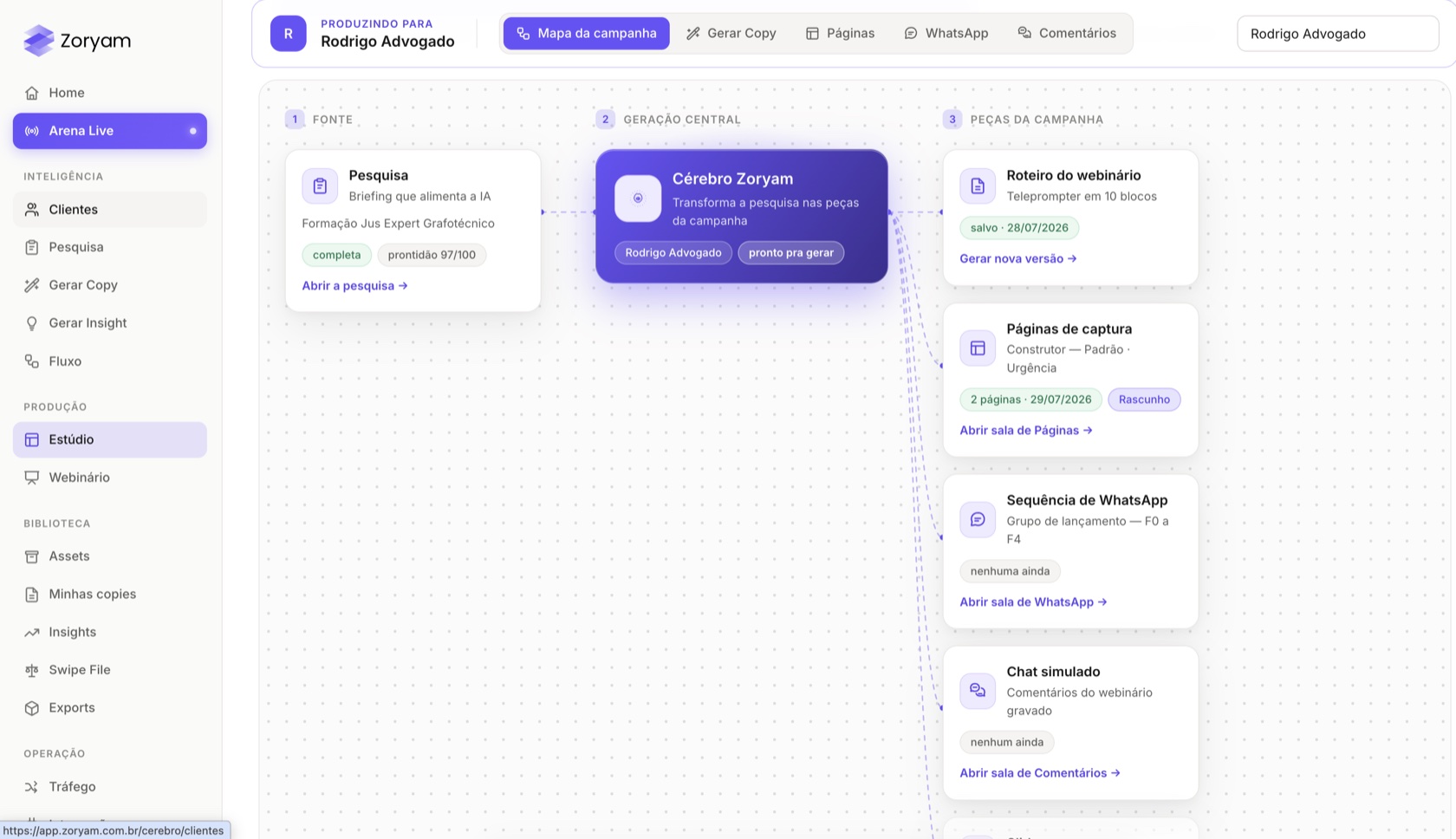
Task: Click the pronto pra gerar badge
Action: tap(790, 253)
